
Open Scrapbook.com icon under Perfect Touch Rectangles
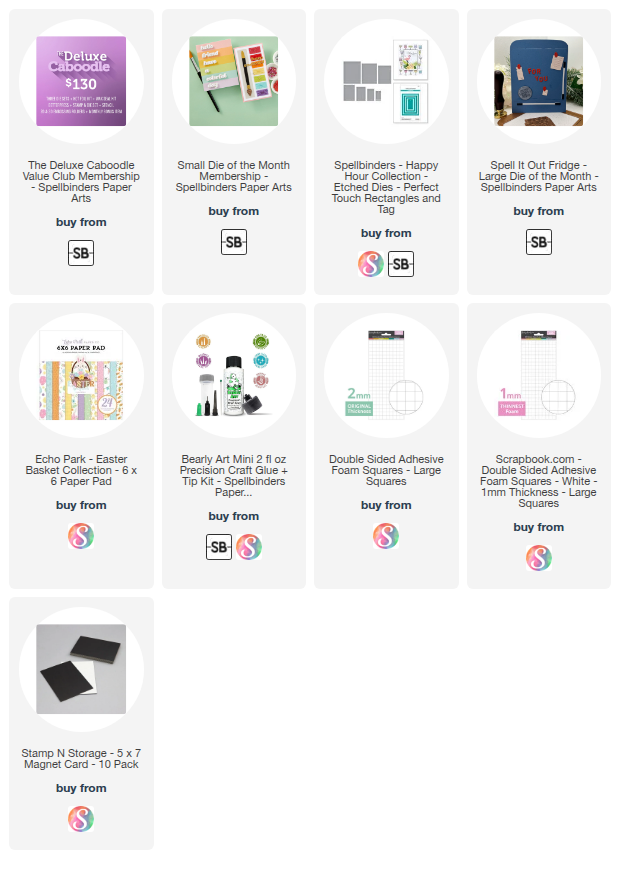pyautogui.click(x=371, y=264)
